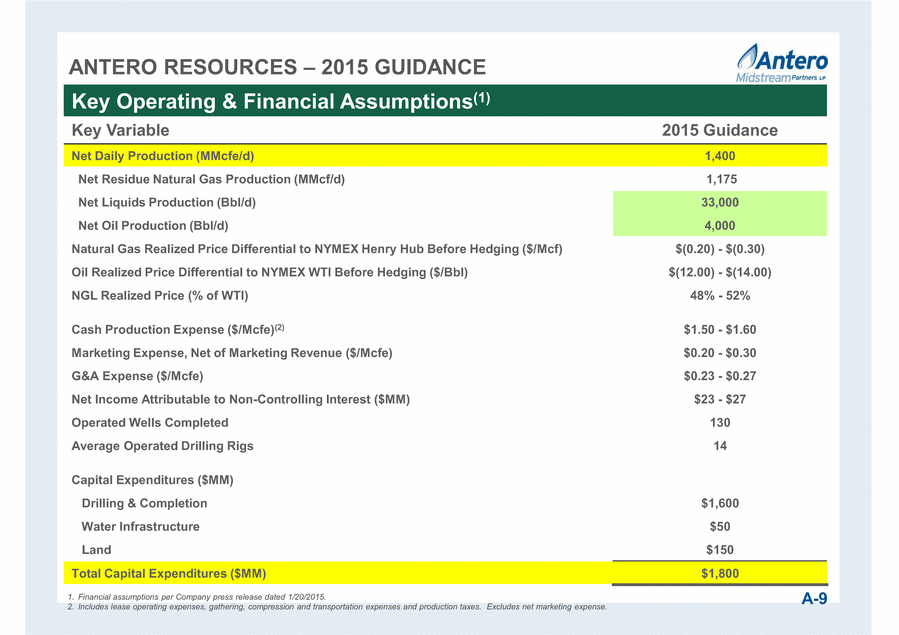Click the '$0.20 - $0.30' value
Screen dimensions: 899x635
pyautogui.click(x=720, y=353)
